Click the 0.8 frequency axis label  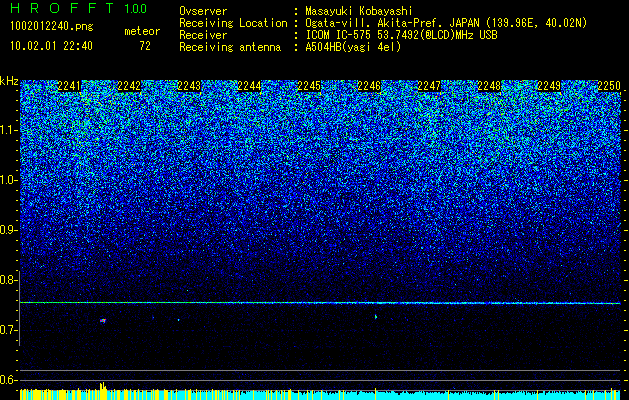coord(8,280)
